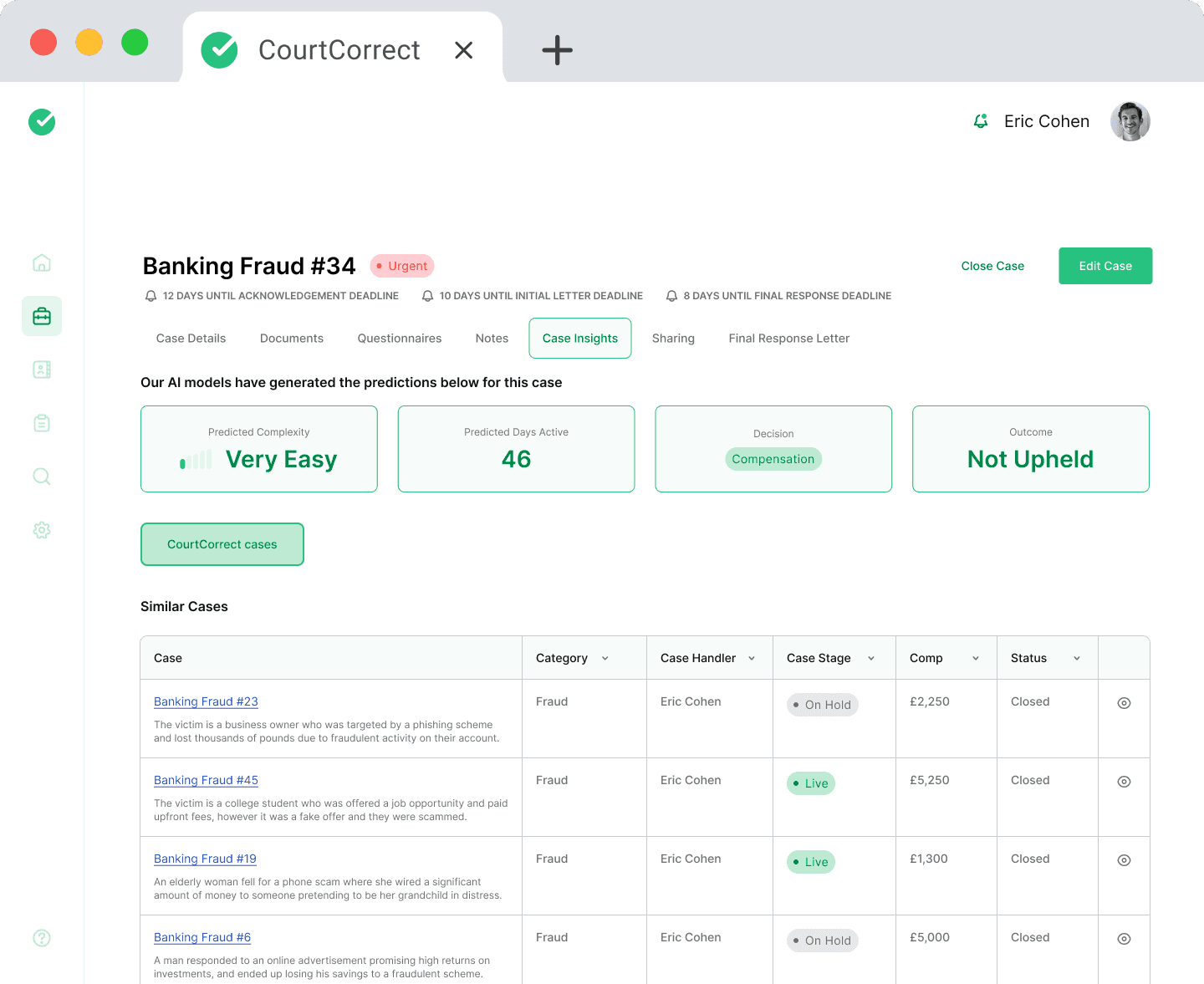This screenshot has width=1204, height=984.
Task: Expand the Case Stage column dropdown
Action: point(871,659)
